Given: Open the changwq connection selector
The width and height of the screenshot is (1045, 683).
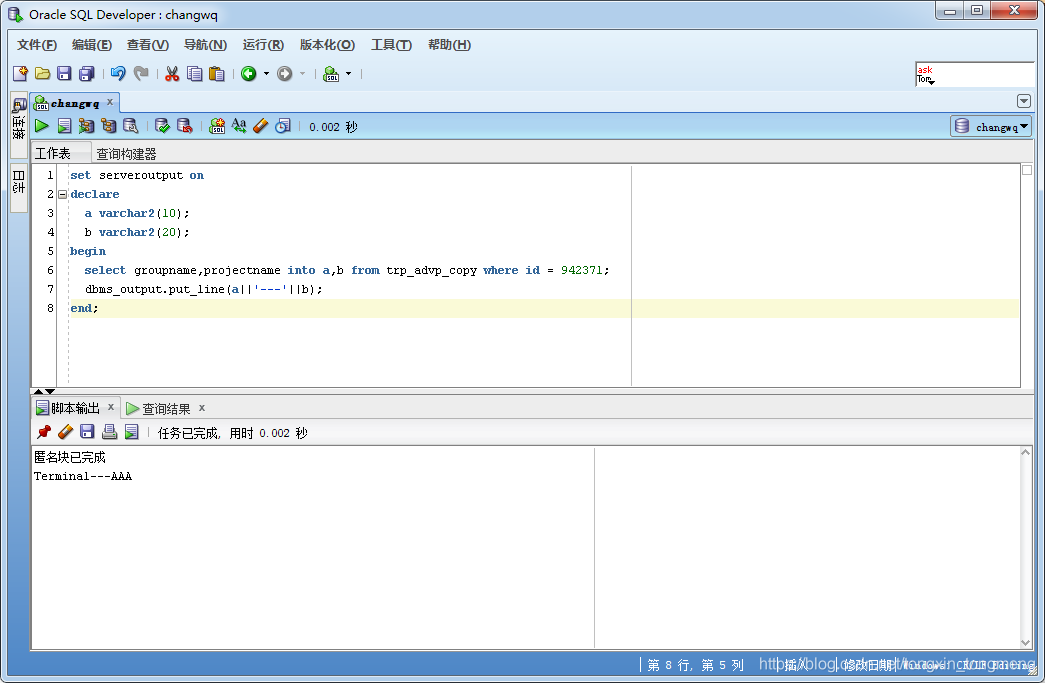Looking at the screenshot, I should [x=991, y=126].
